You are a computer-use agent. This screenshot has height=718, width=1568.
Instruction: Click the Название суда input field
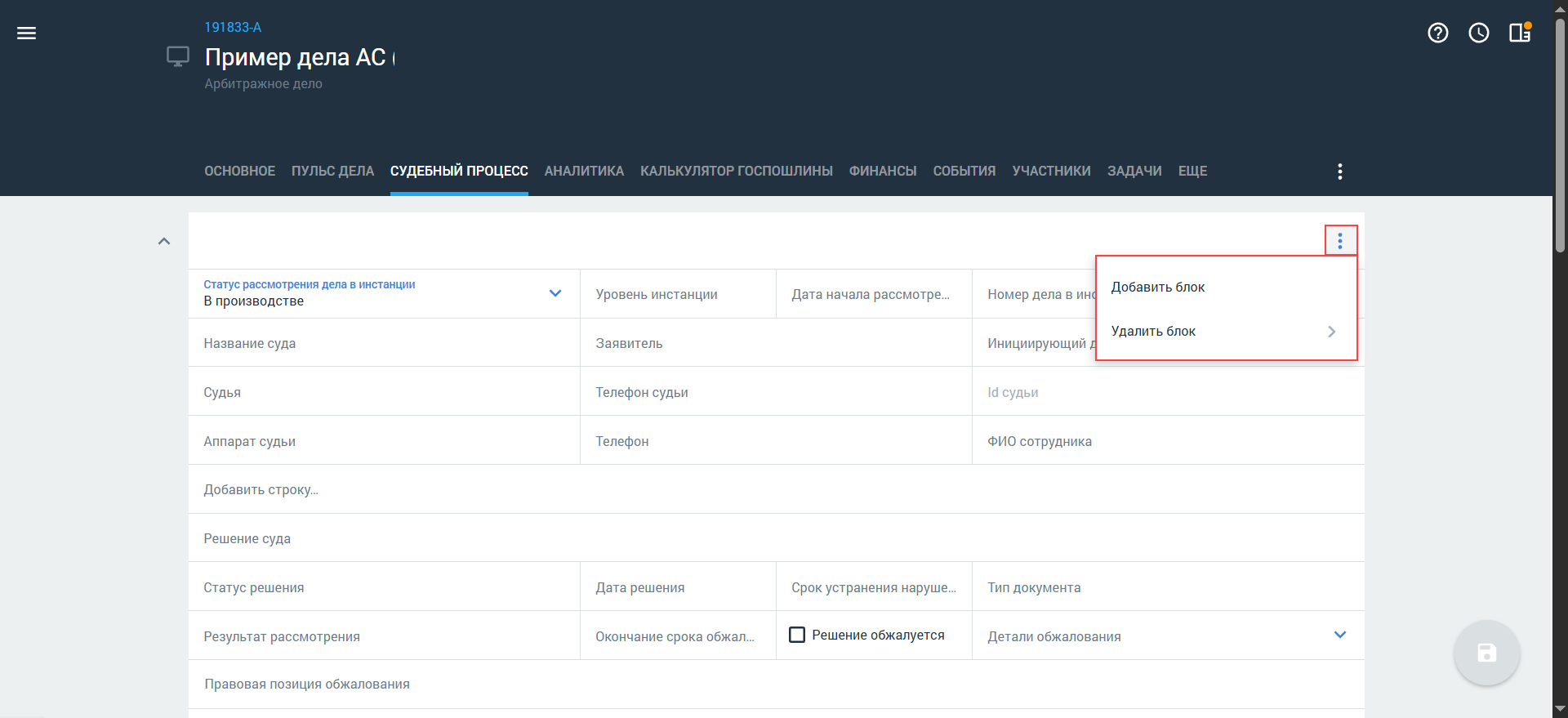point(384,343)
